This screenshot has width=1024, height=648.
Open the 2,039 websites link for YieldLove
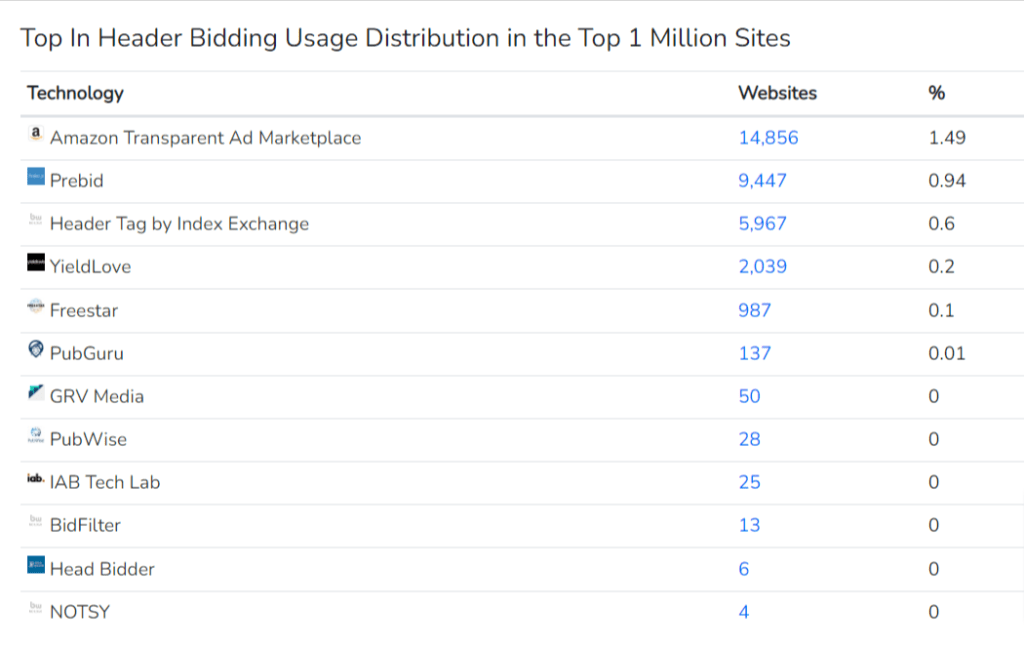pos(762,267)
